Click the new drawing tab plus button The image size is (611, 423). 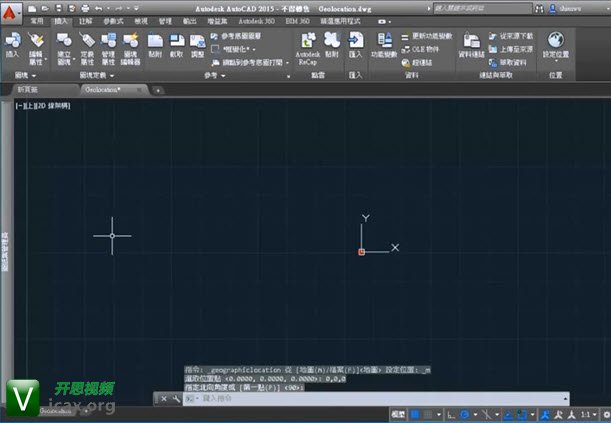[x=157, y=90]
